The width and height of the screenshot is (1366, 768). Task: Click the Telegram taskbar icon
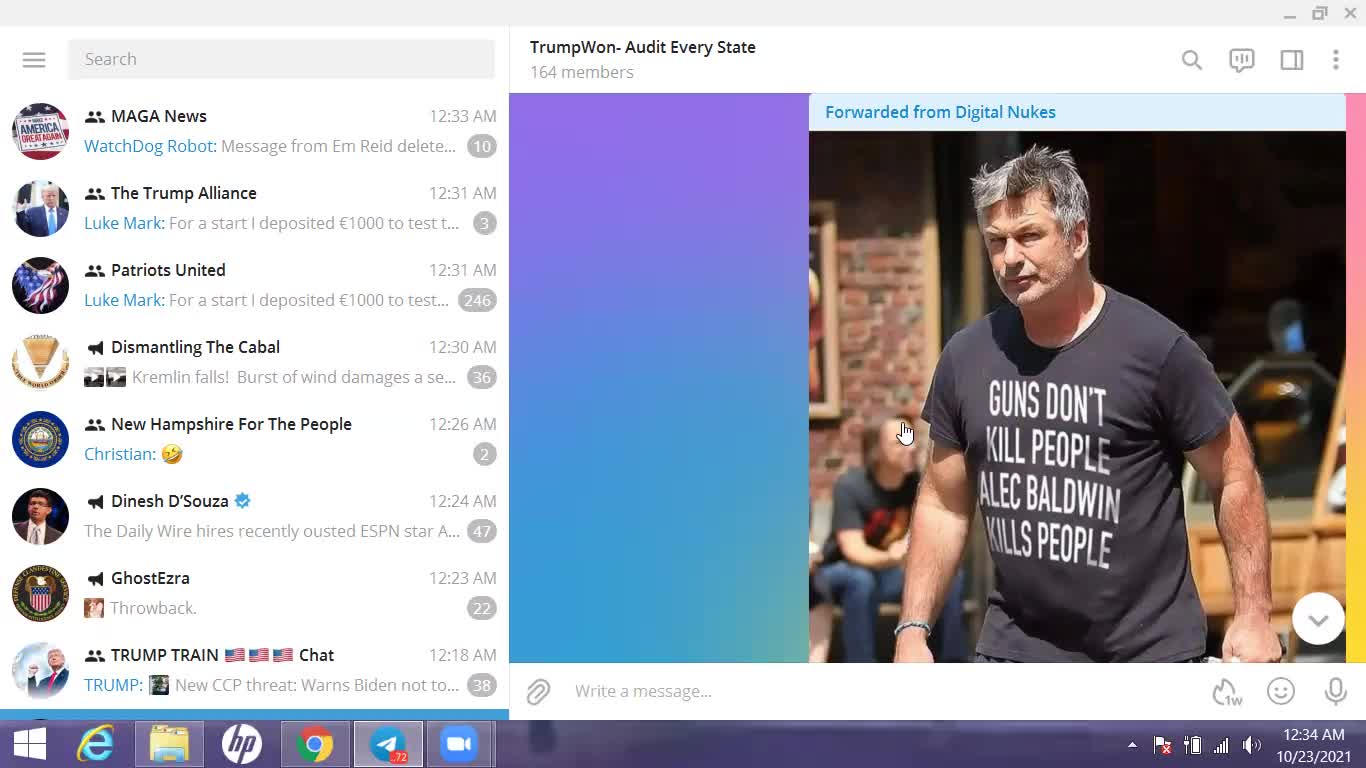click(x=387, y=744)
